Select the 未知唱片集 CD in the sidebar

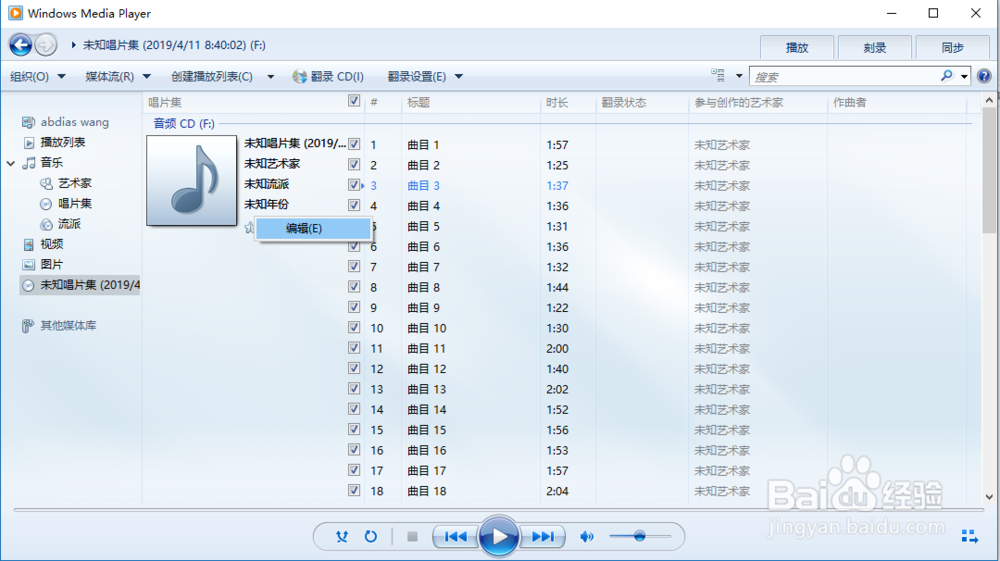coord(80,285)
